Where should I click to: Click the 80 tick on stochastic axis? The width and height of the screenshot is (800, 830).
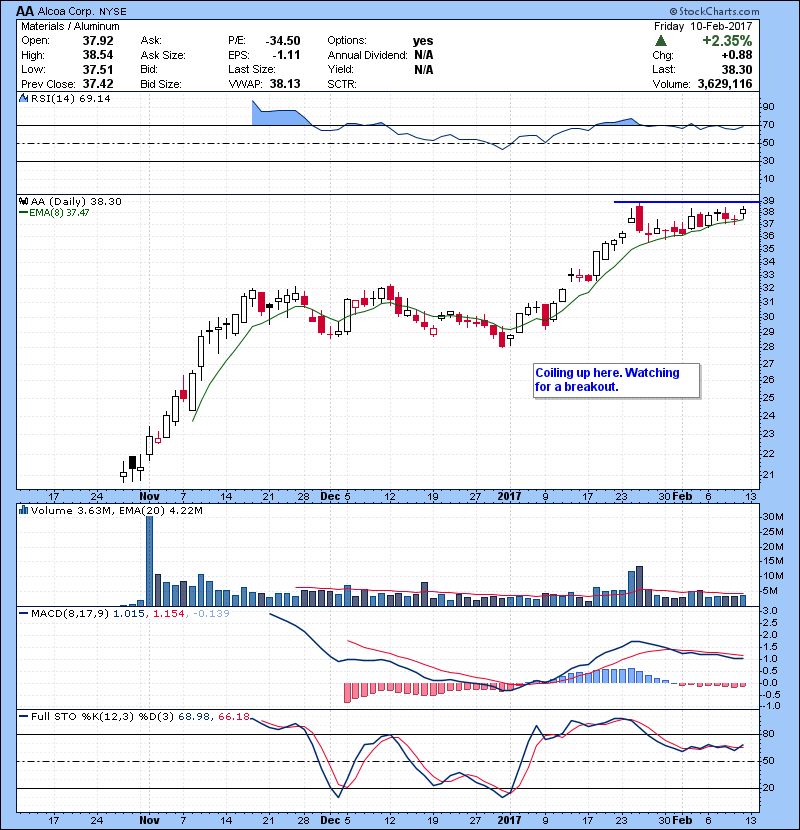tap(768, 734)
